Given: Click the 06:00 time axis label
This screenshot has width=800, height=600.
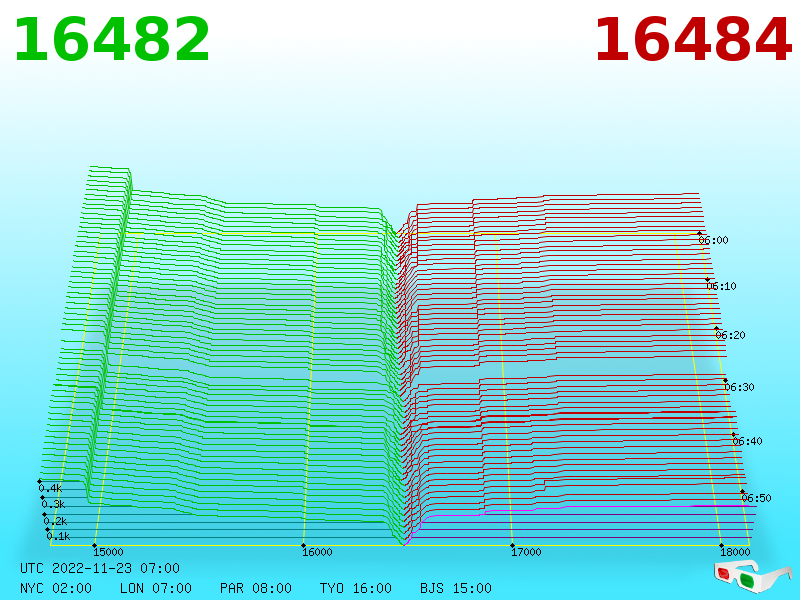Looking at the screenshot, I should pos(714,240).
